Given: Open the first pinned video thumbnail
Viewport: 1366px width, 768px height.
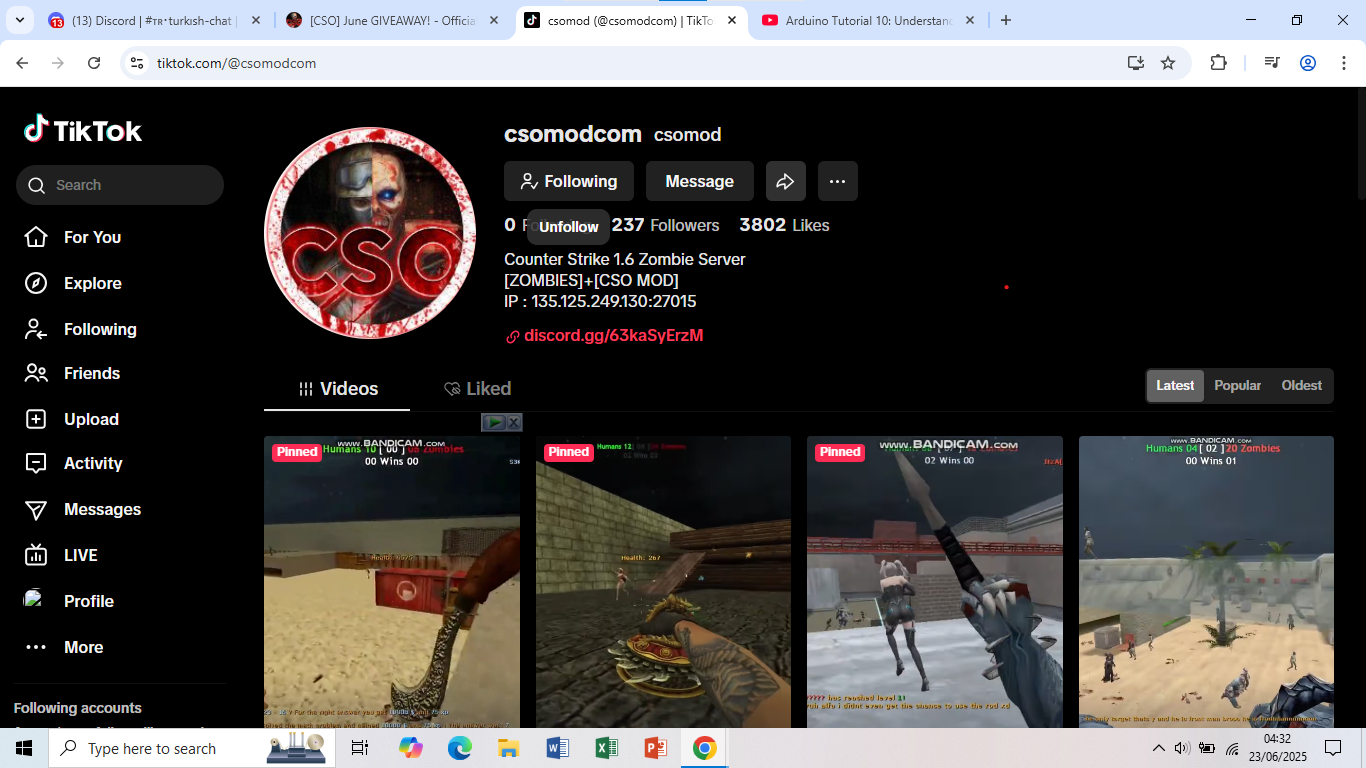Looking at the screenshot, I should 391,580.
